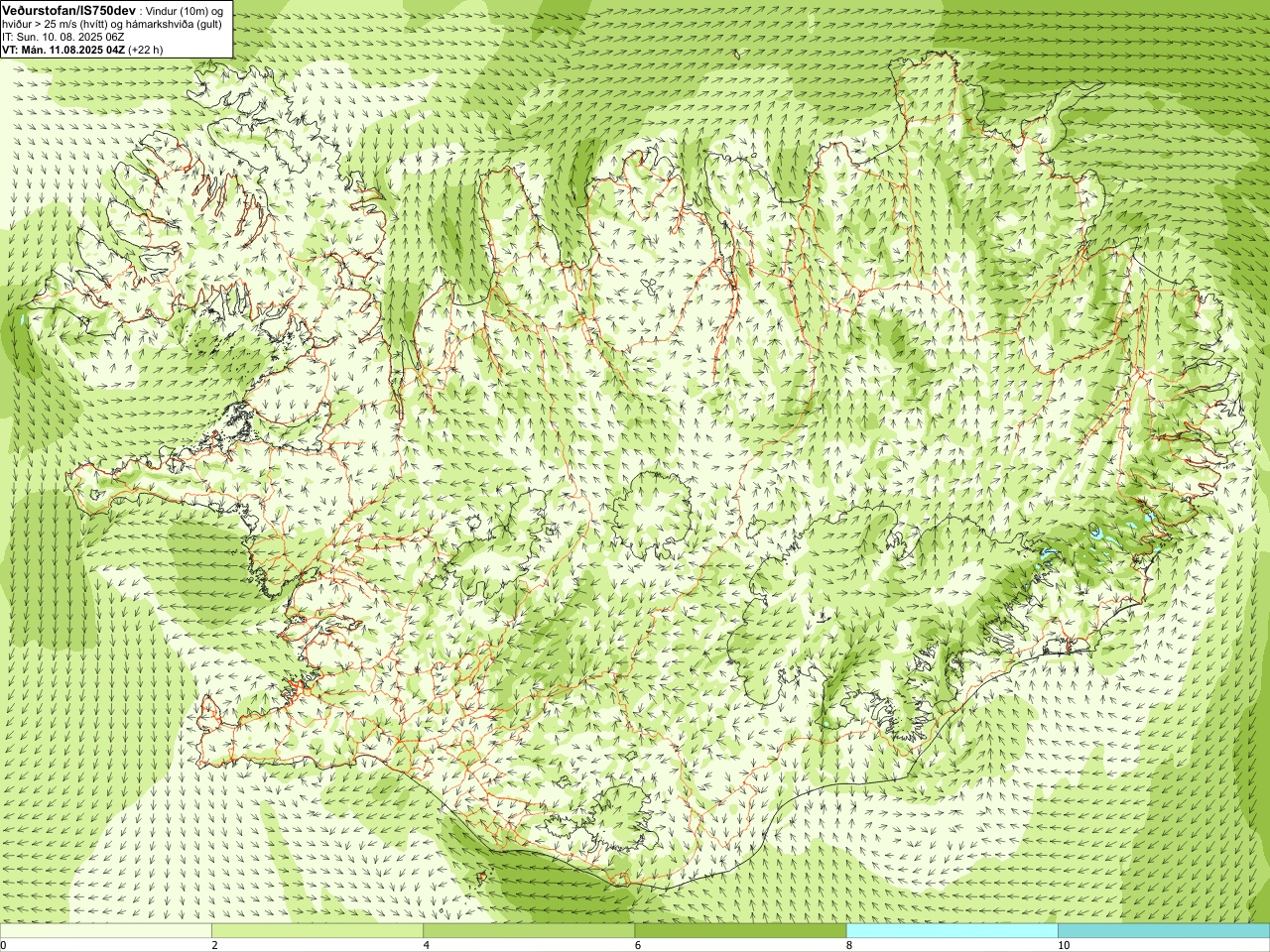1270x952 pixels.
Task: Click the light cyan 8–10 legend swatch
Action: [x=952, y=931]
